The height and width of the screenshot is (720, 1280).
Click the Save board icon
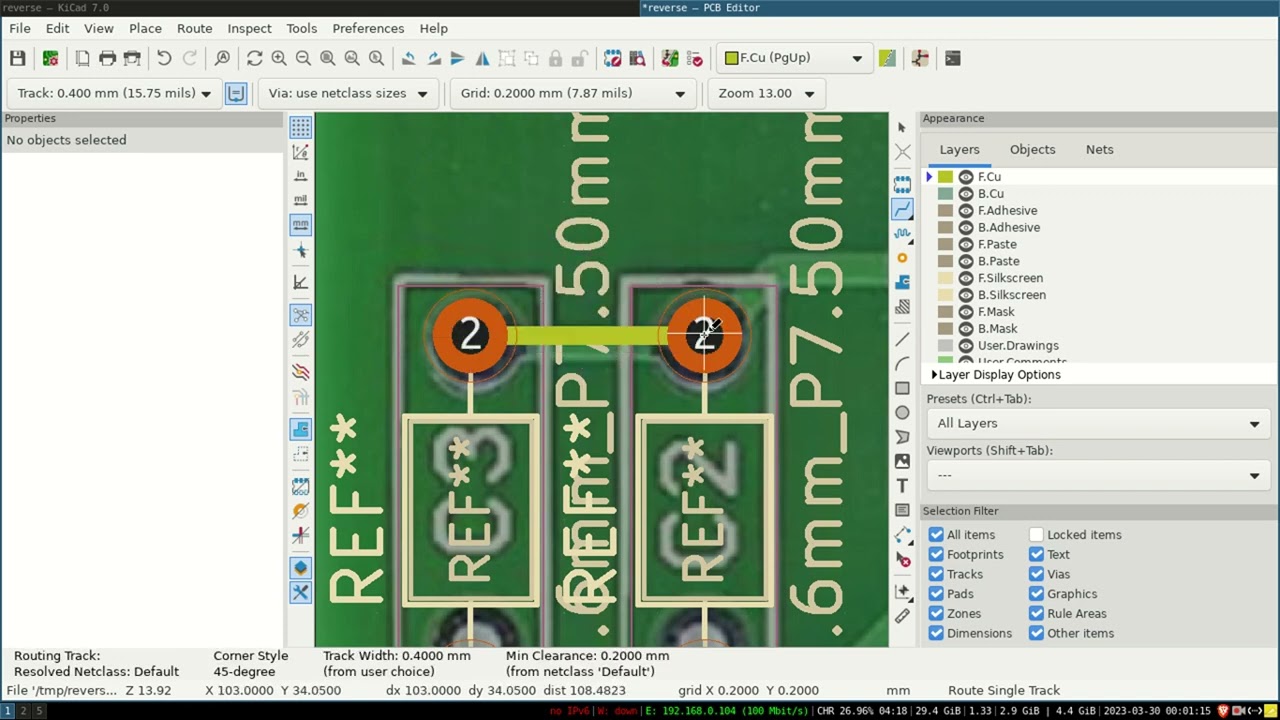tap(18, 58)
